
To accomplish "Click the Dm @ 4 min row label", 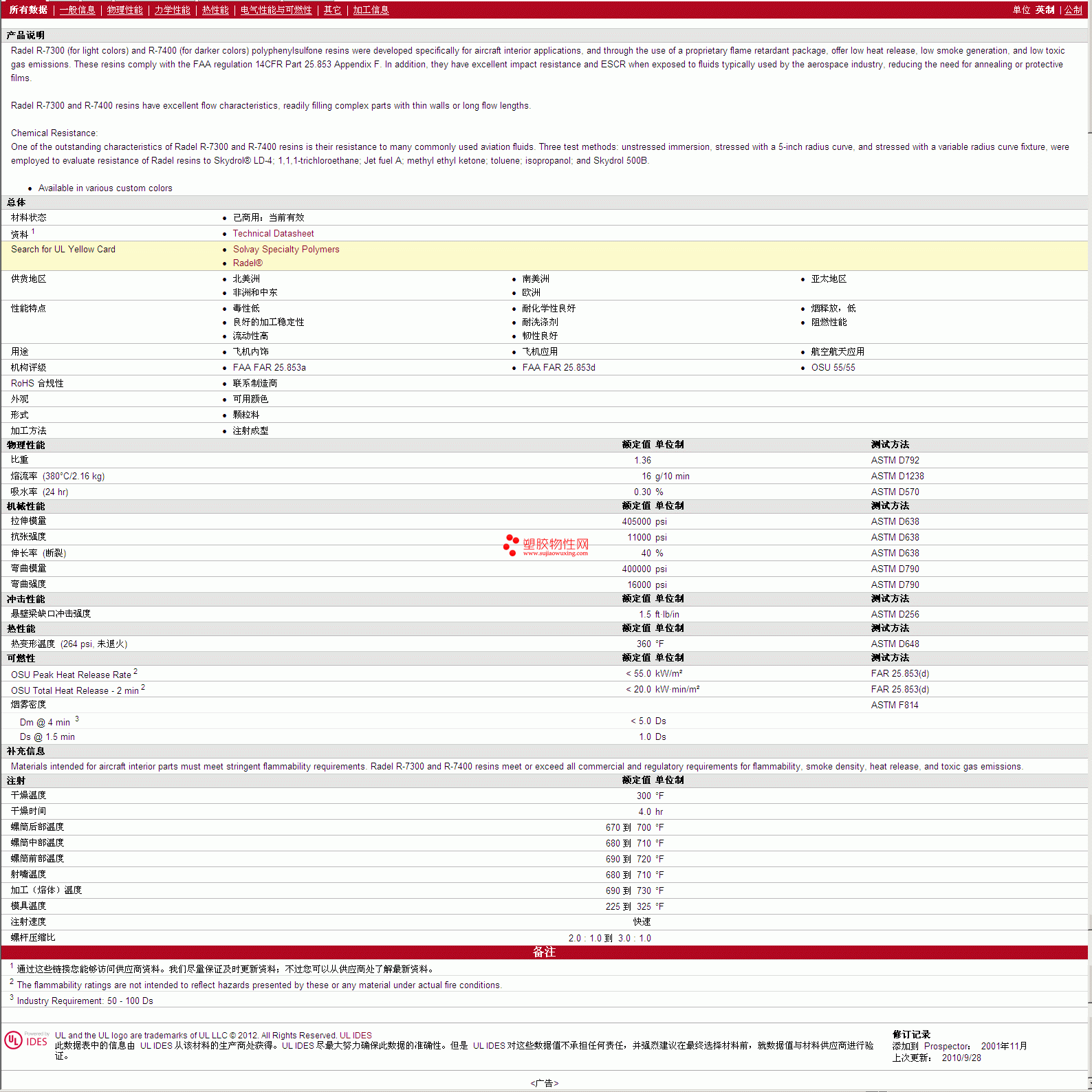I will pyautogui.click(x=45, y=722).
